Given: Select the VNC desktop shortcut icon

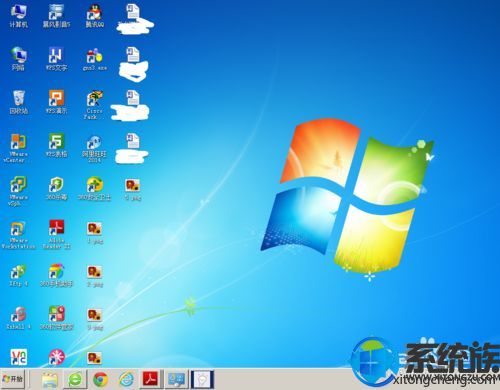Looking at the screenshot, I should tap(18, 357).
